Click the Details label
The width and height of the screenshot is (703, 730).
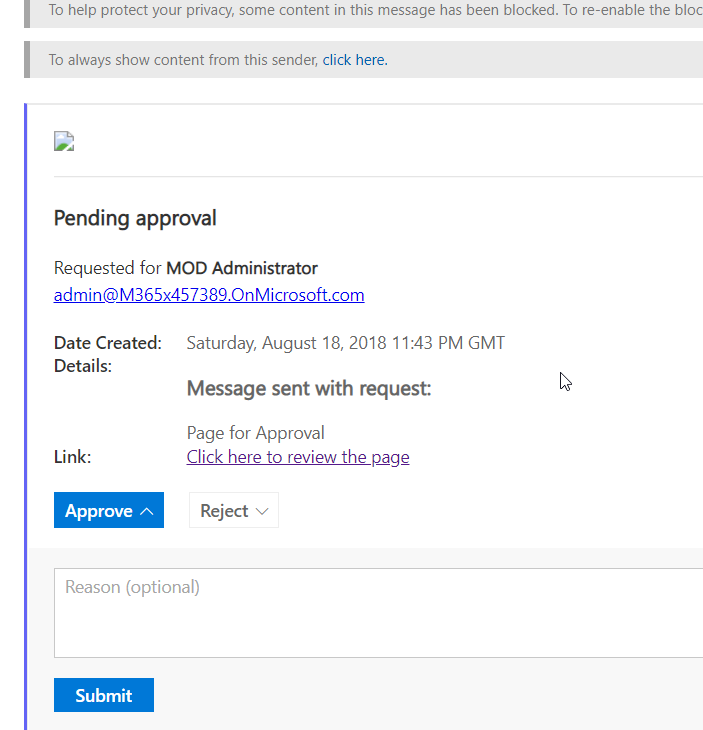coord(83,366)
